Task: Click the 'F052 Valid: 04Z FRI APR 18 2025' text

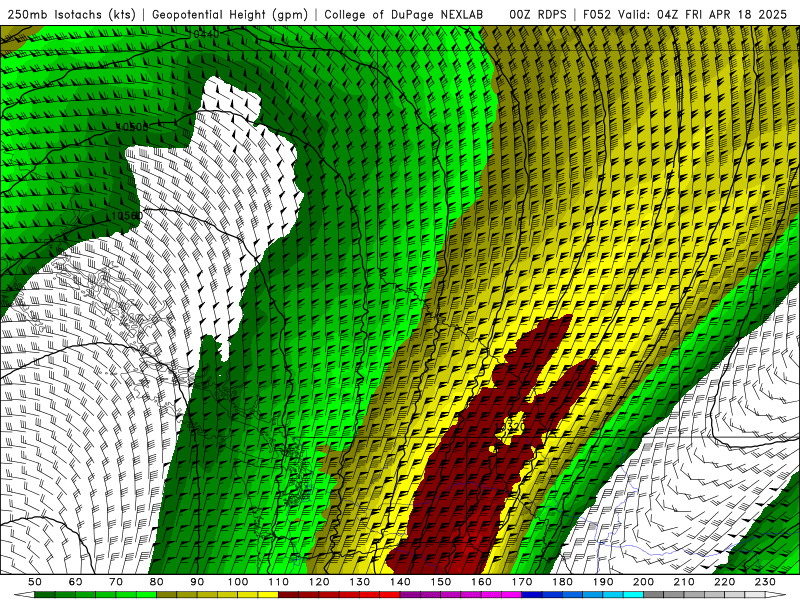Action: 685,14
